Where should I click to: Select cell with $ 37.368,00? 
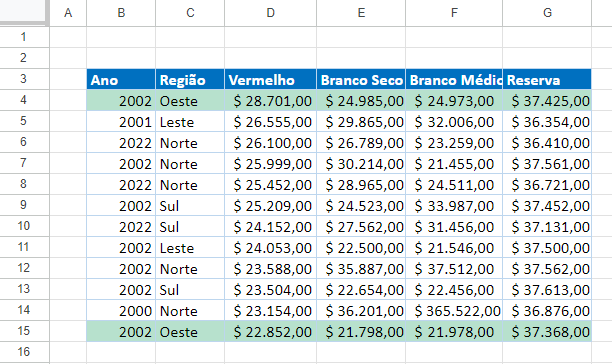pyautogui.click(x=547, y=332)
